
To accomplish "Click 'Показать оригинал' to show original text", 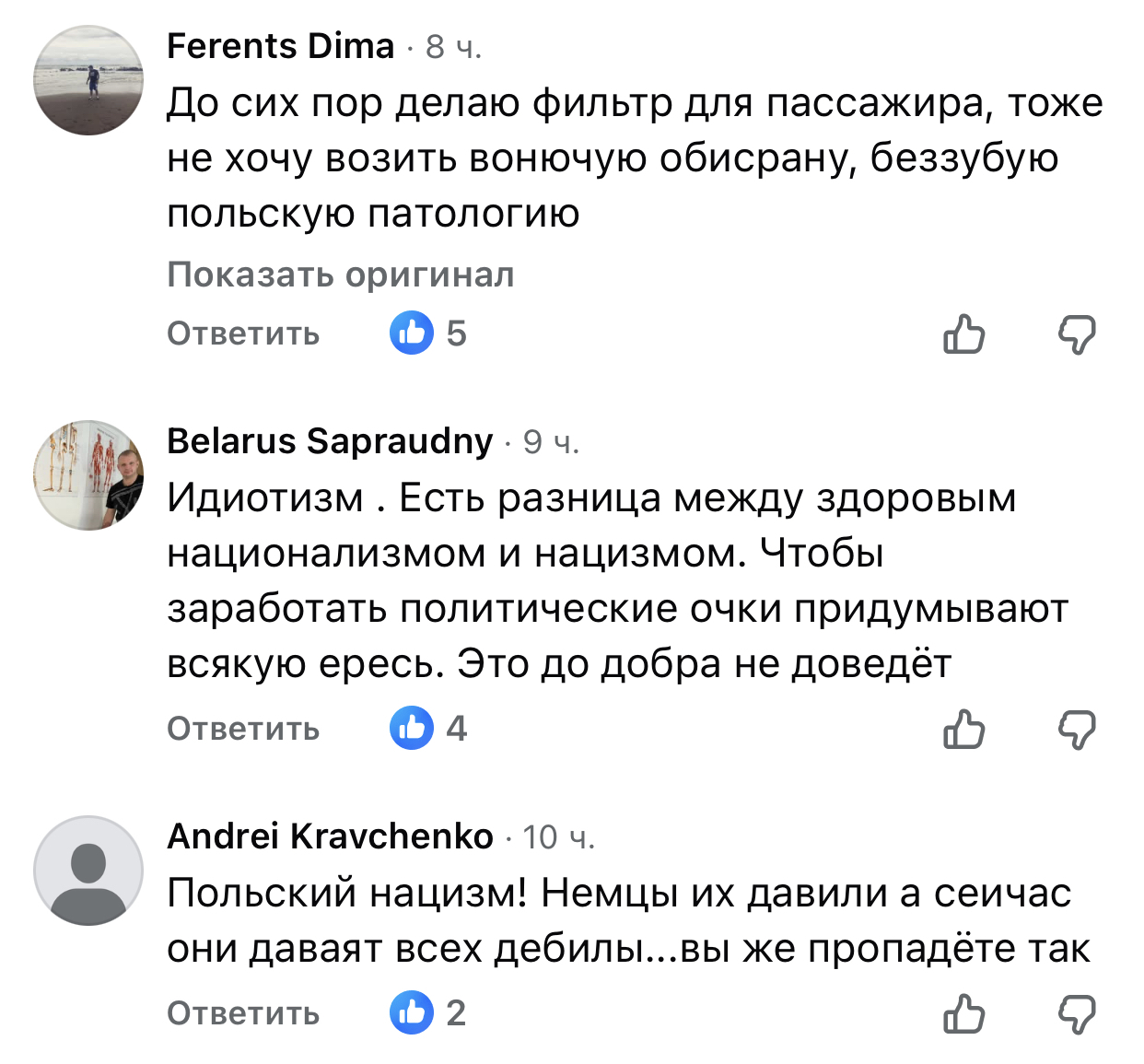I will coord(341,275).
